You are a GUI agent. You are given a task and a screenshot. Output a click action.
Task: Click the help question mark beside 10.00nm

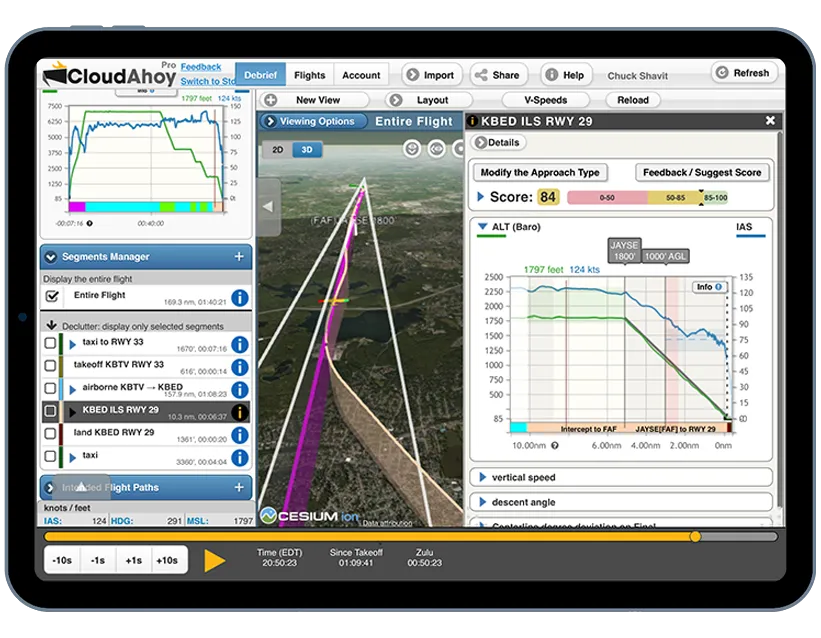555,445
